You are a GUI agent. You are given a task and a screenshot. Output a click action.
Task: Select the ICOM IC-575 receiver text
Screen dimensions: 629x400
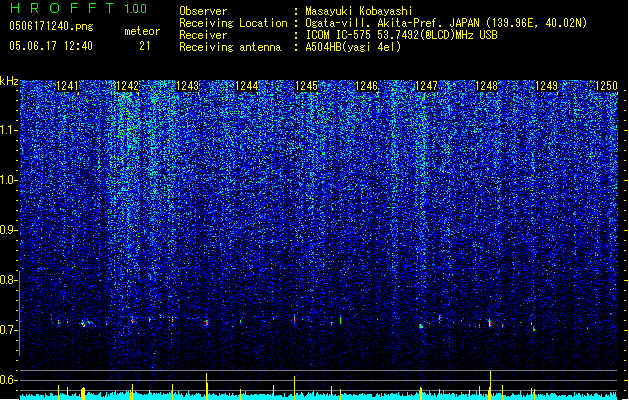pos(401,35)
